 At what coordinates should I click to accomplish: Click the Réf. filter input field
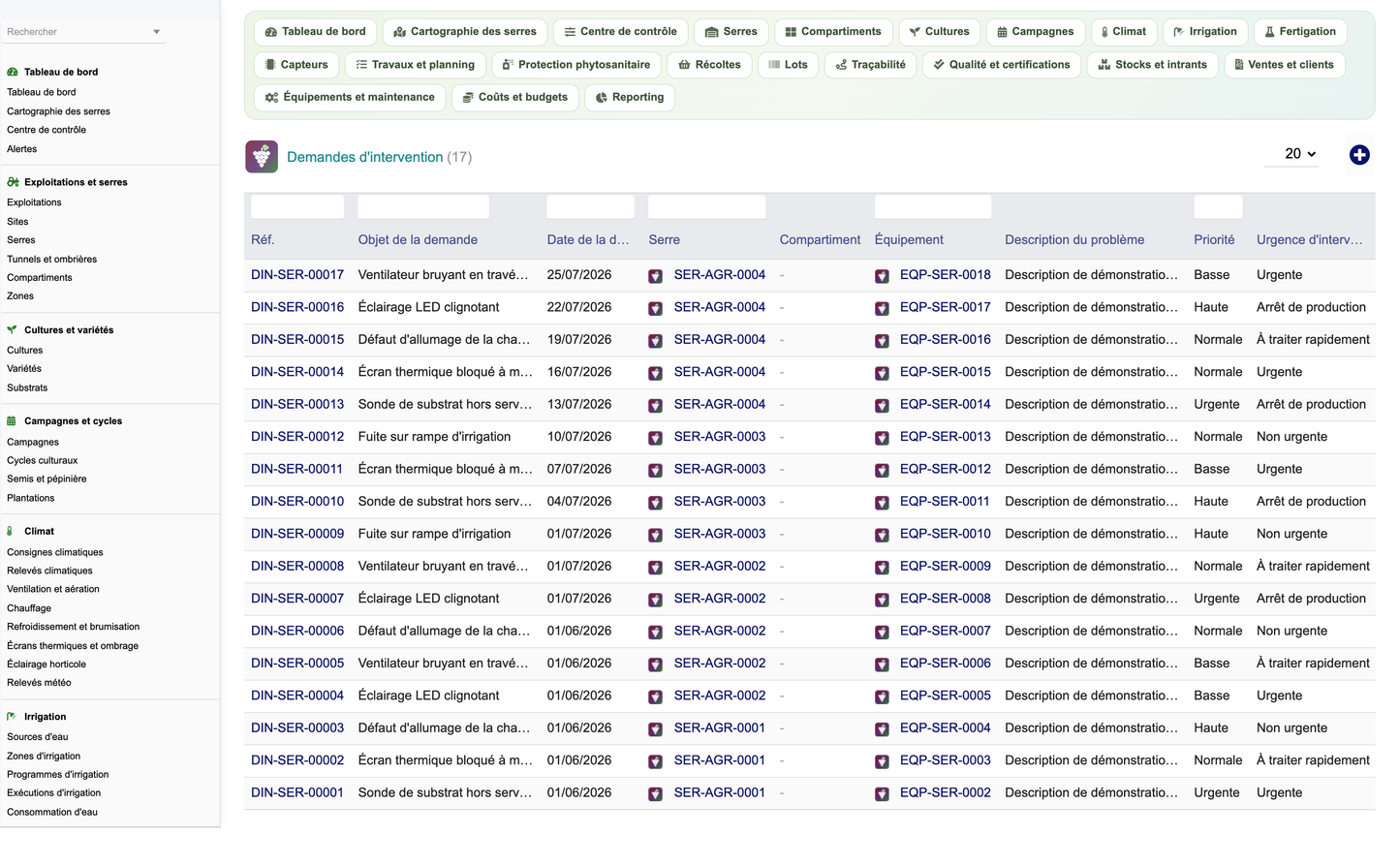(x=297, y=206)
